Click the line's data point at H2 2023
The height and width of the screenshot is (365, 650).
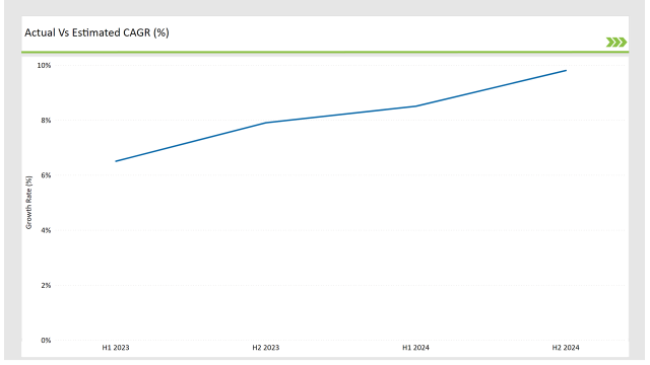point(266,123)
